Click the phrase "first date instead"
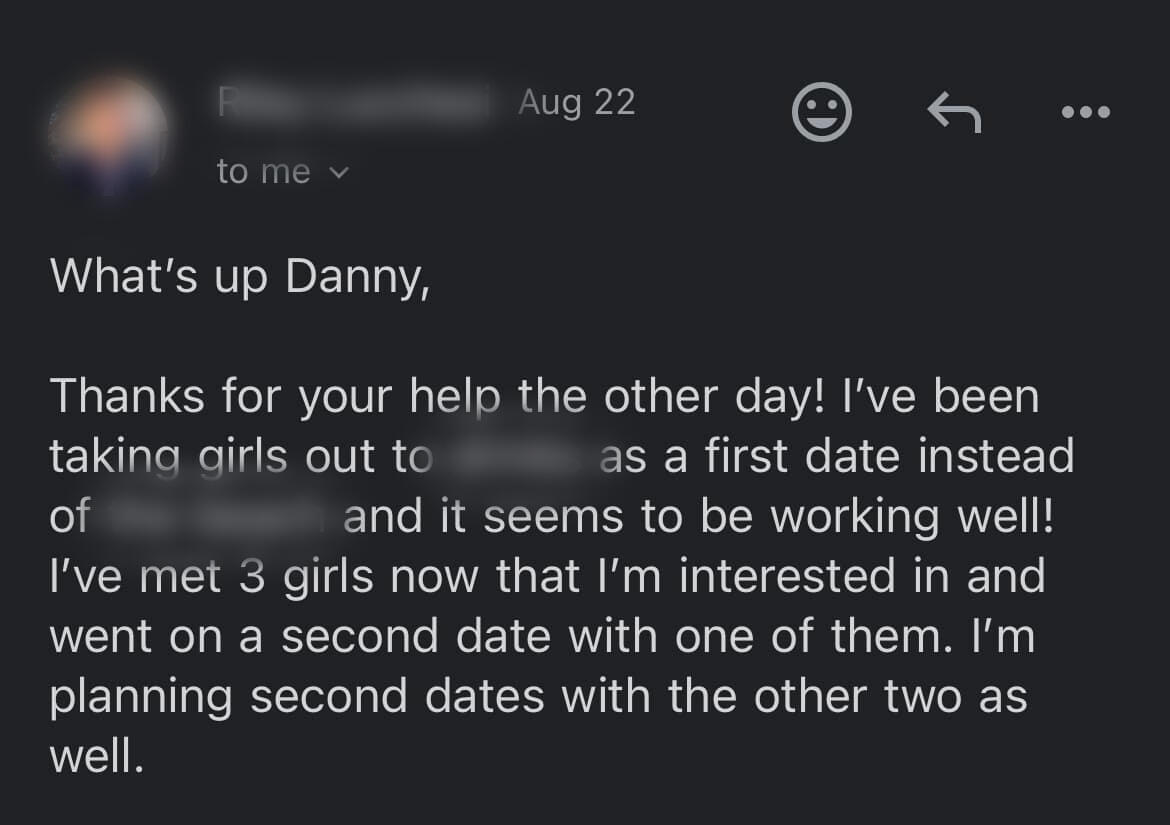The height and width of the screenshot is (825, 1170). (889, 457)
